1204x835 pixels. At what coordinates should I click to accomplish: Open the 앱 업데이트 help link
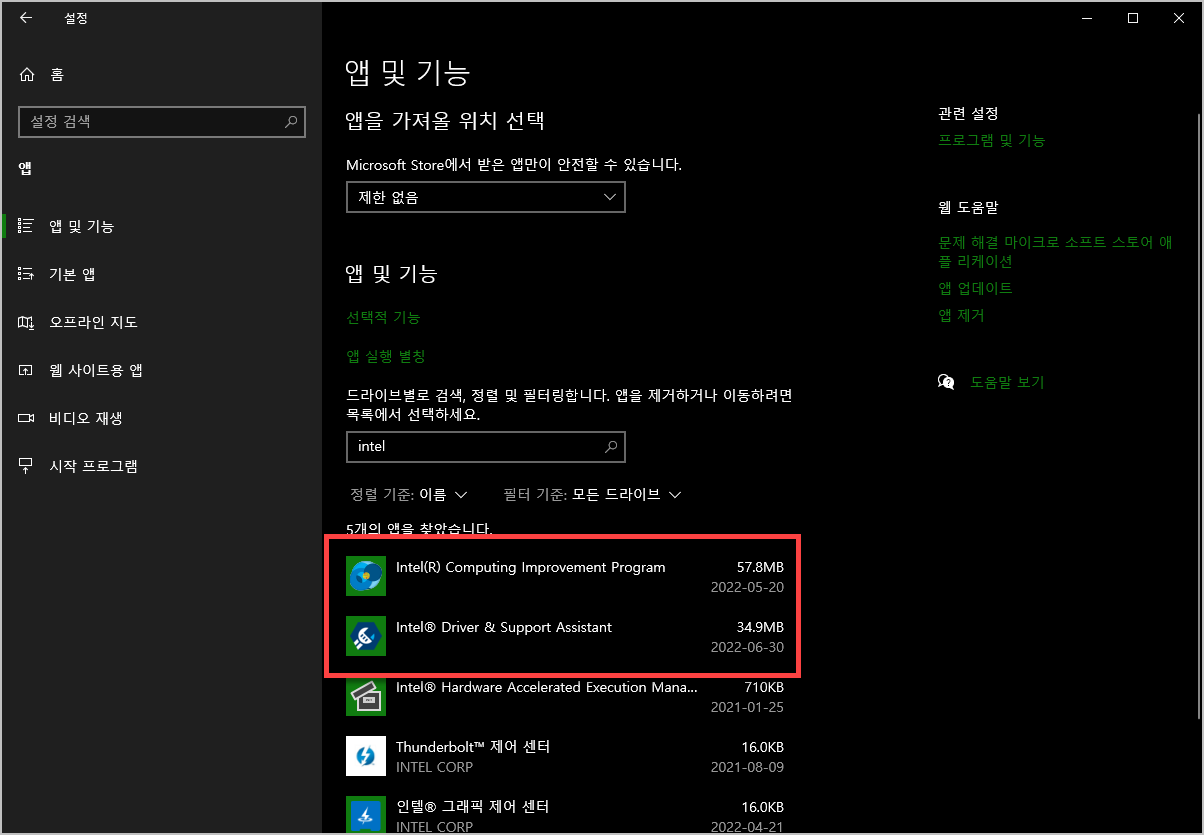[x=975, y=288]
